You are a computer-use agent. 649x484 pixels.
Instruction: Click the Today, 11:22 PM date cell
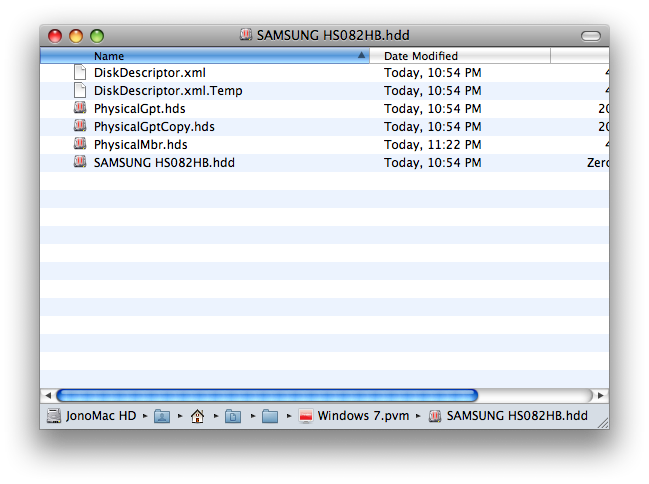click(x=433, y=144)
